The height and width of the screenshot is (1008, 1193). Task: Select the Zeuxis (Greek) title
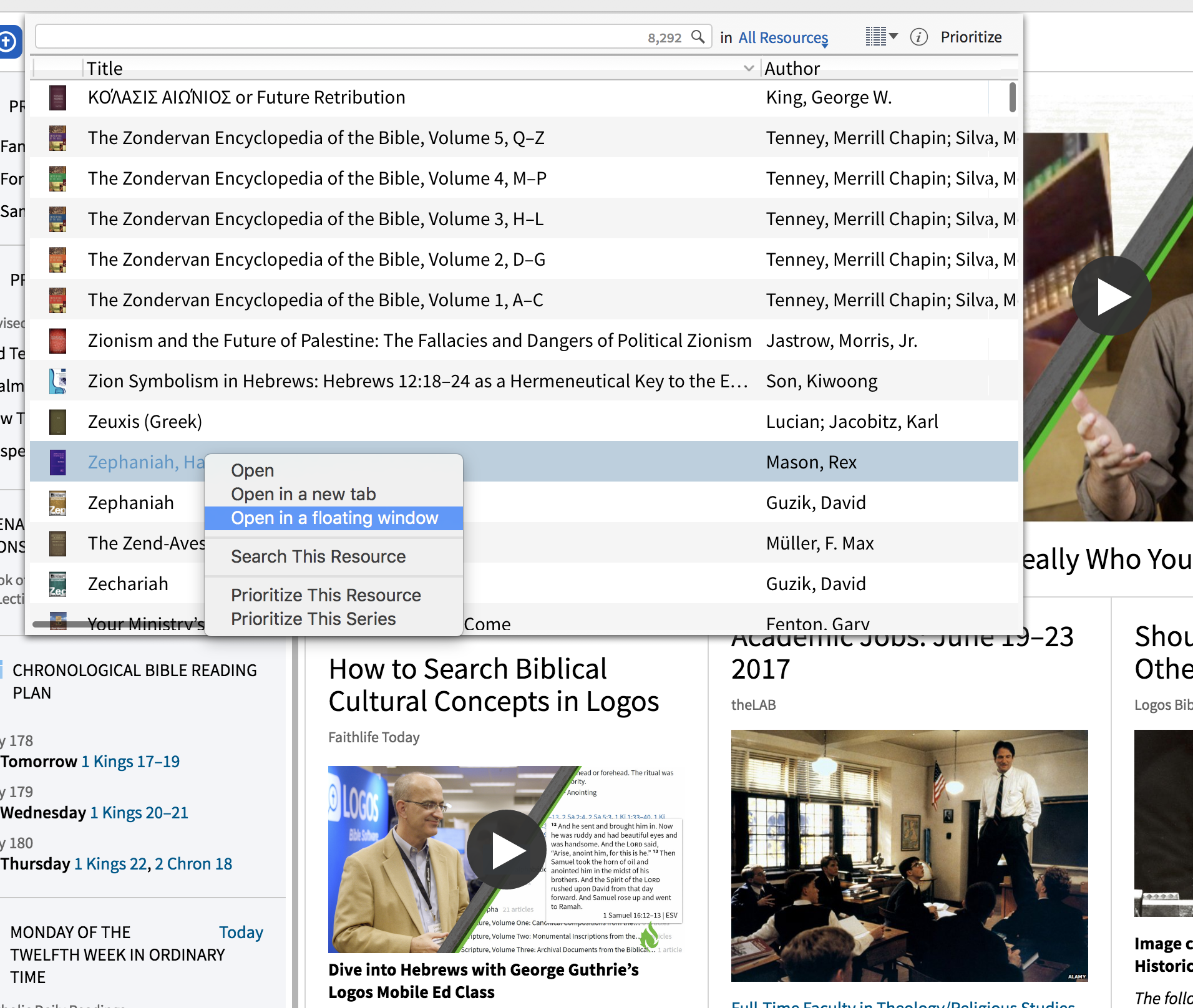145,422
